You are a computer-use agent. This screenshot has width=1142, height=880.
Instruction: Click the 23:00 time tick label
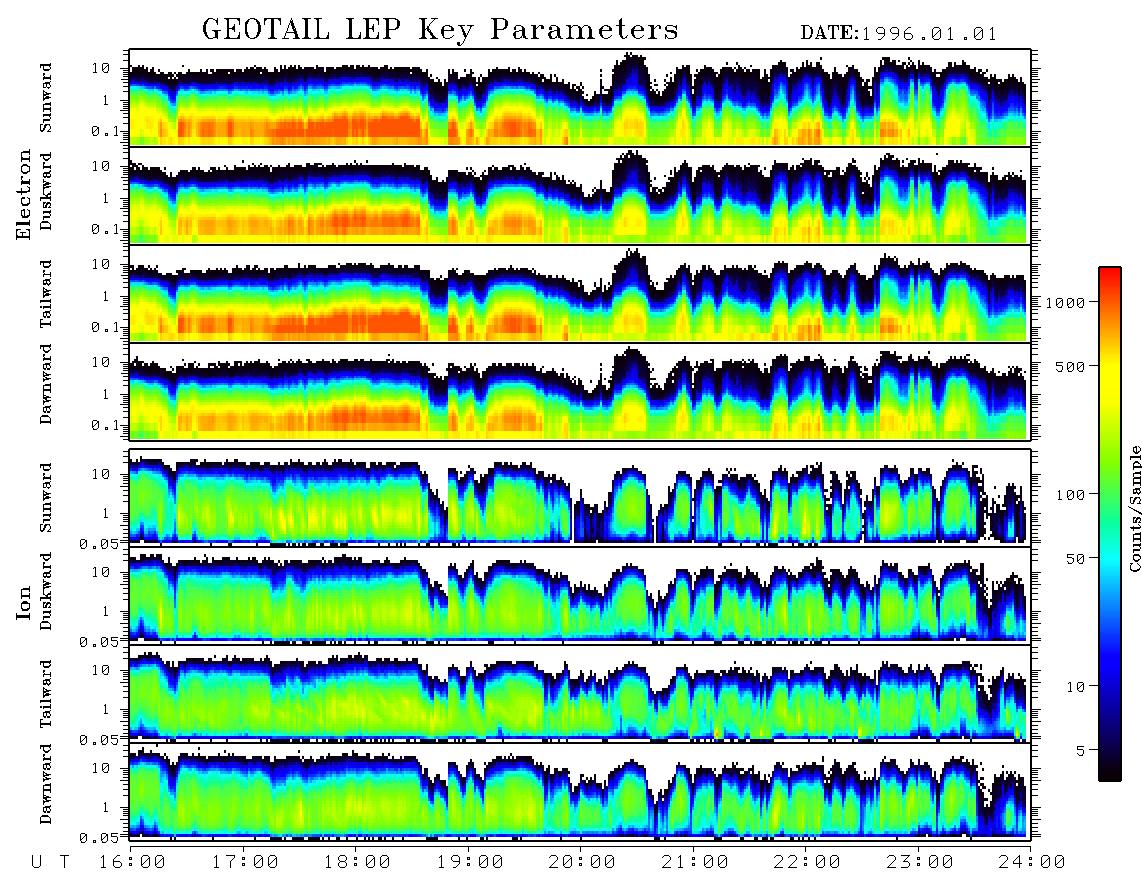[x=920, y=862]
